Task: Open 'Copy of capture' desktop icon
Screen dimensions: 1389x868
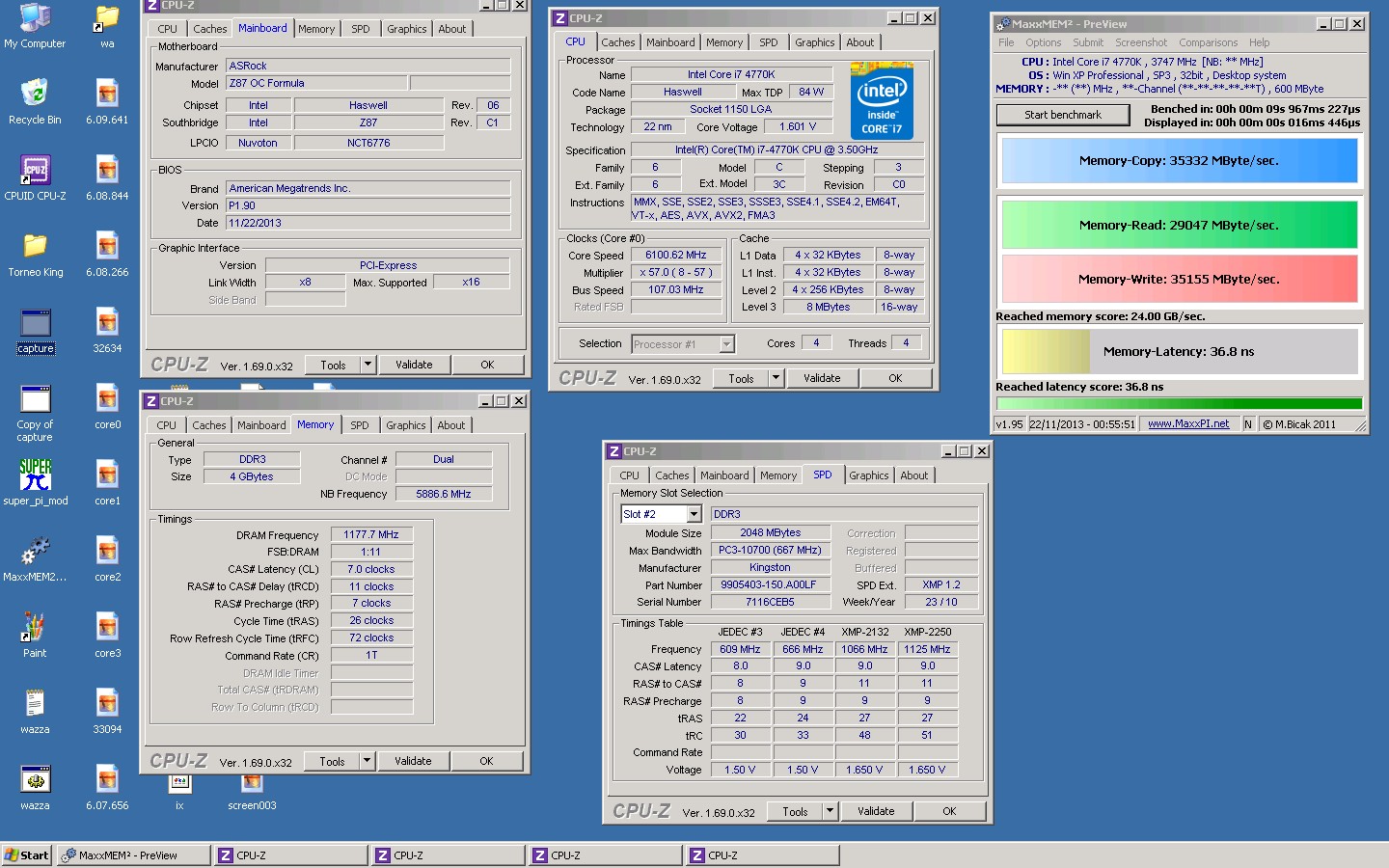Action: pyautogui.click(x=35, y=412)
